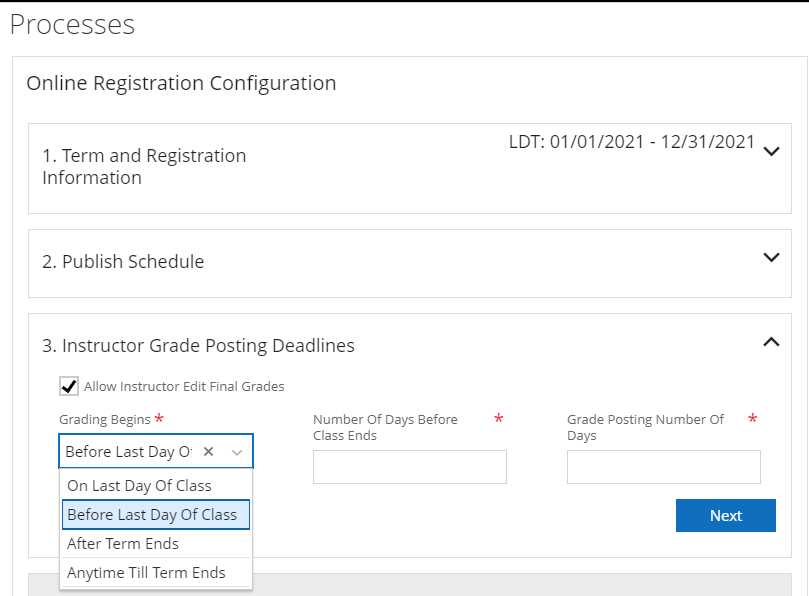Expand Term and Registration Information chevron

tap(770, 152)
